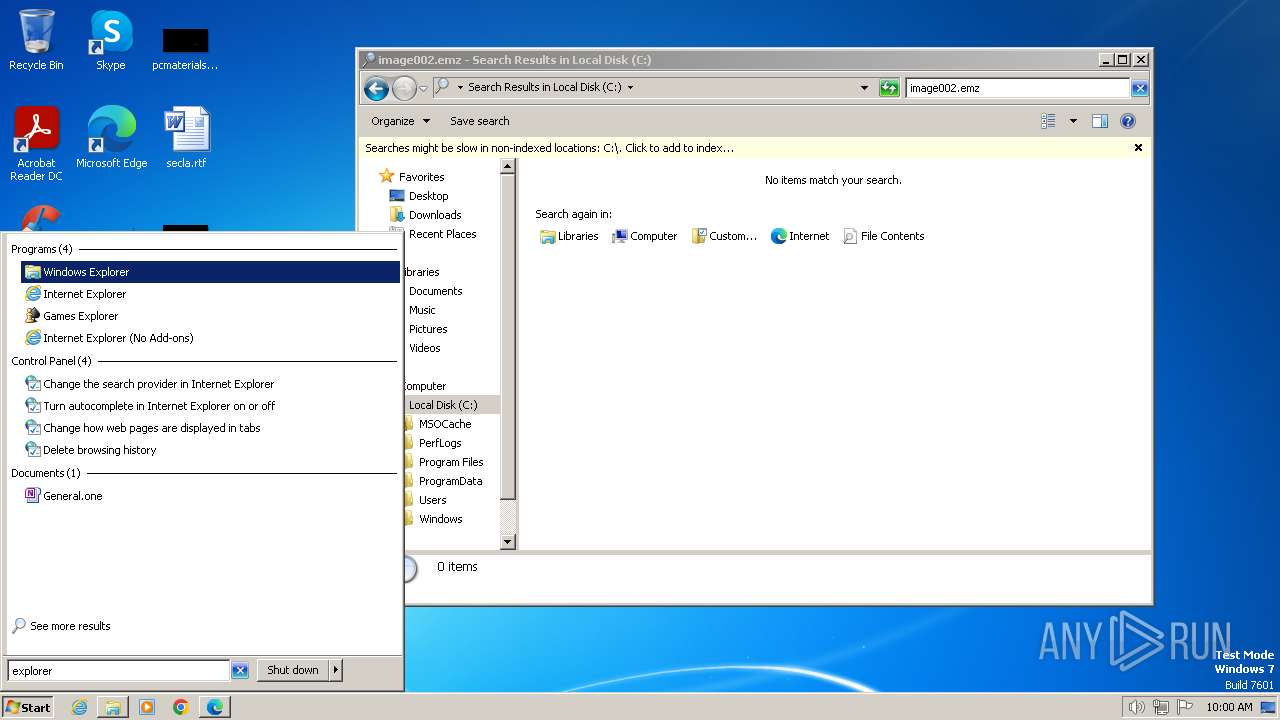Go forward in Explorer search window

(404, 88)
